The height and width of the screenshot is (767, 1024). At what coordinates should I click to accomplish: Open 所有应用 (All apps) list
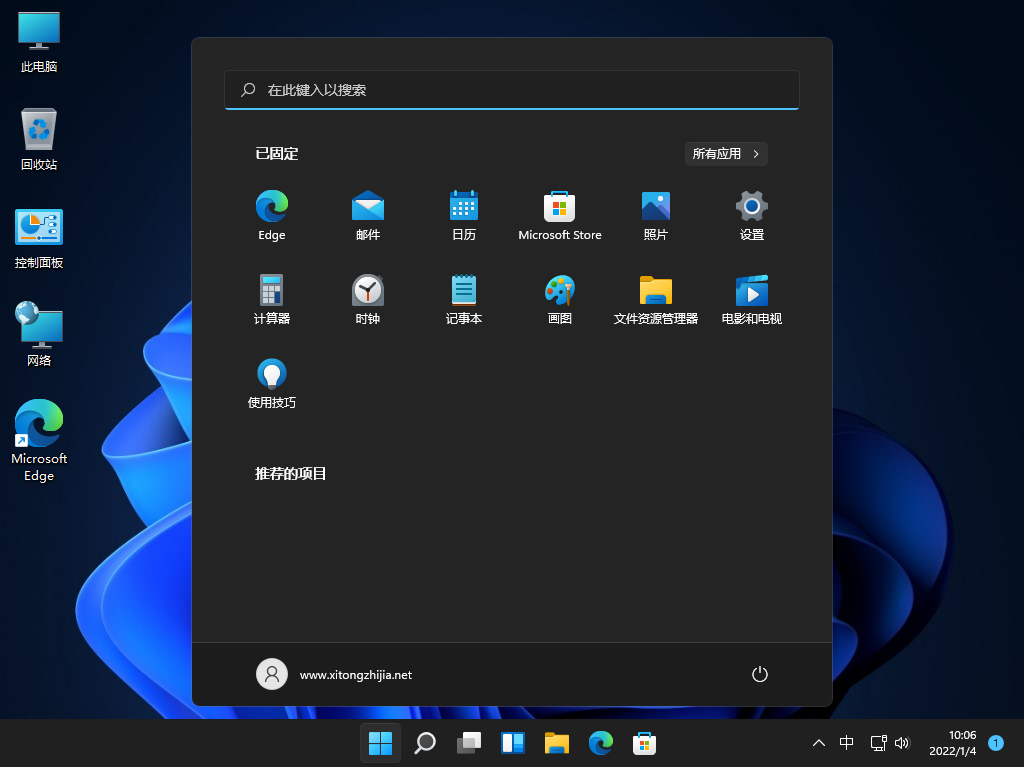pos(725,153)
